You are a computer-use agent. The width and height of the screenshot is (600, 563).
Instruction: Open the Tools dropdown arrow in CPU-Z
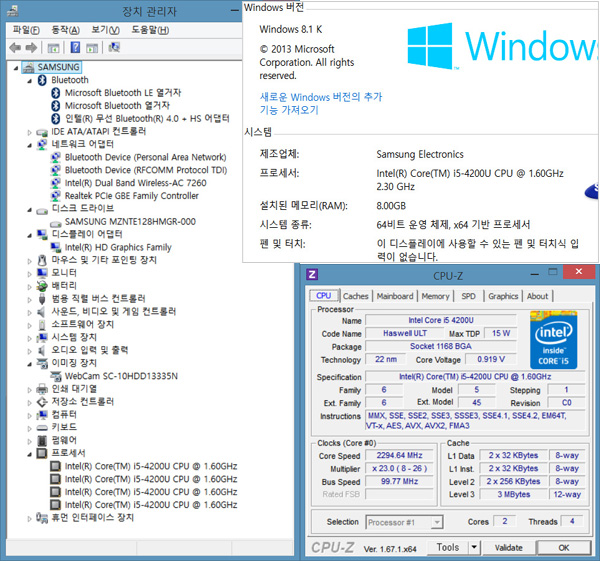click(474, 547)
